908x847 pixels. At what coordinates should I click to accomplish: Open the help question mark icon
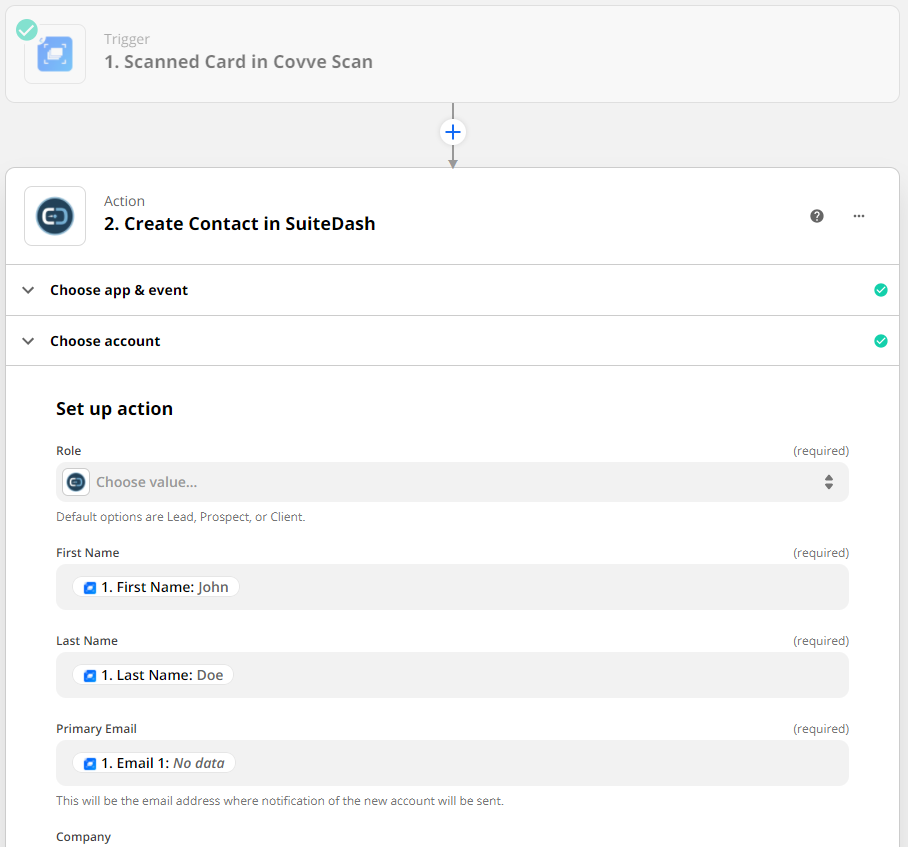pos(817,216)
